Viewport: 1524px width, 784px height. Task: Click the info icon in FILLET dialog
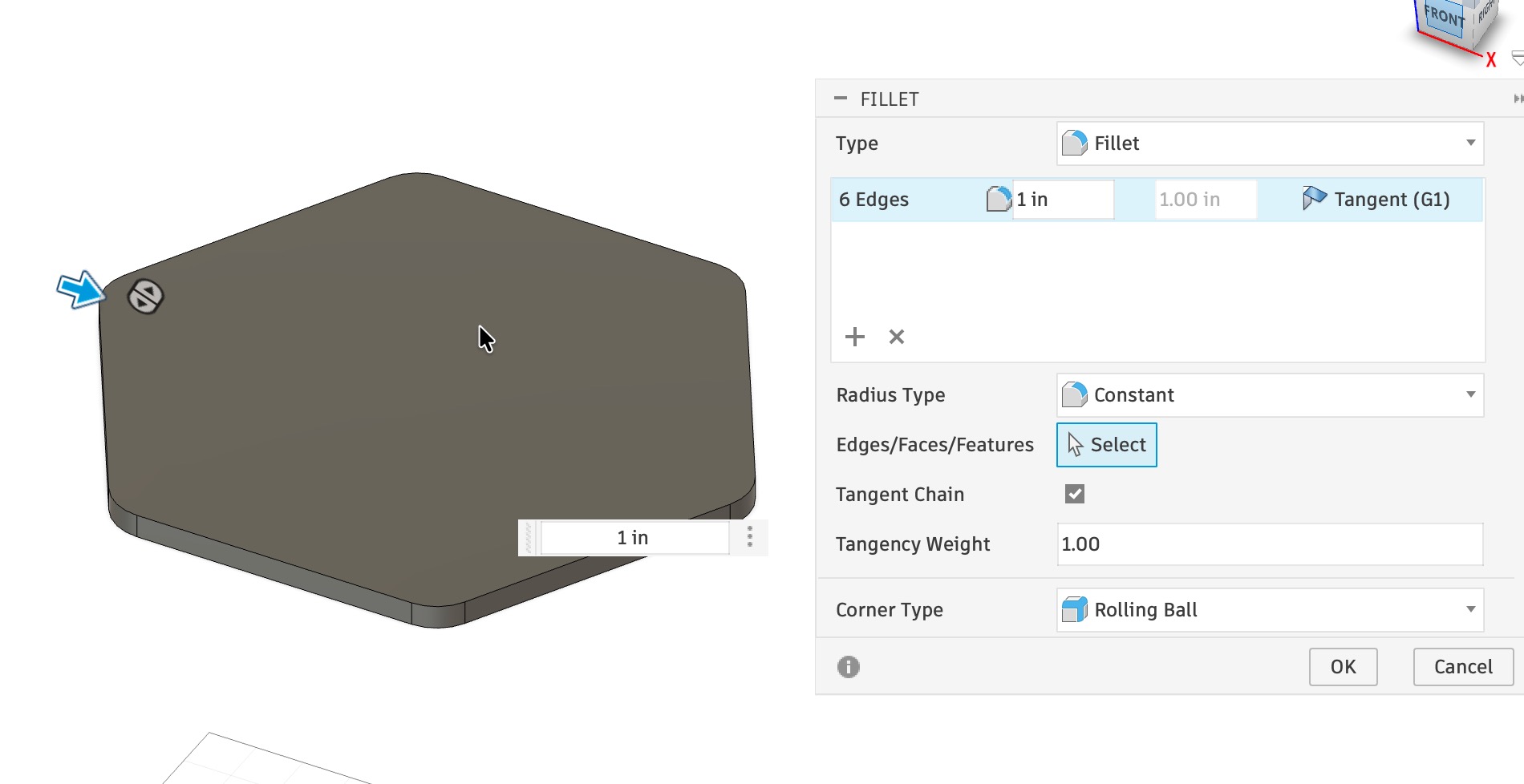(x=849, y=667)
